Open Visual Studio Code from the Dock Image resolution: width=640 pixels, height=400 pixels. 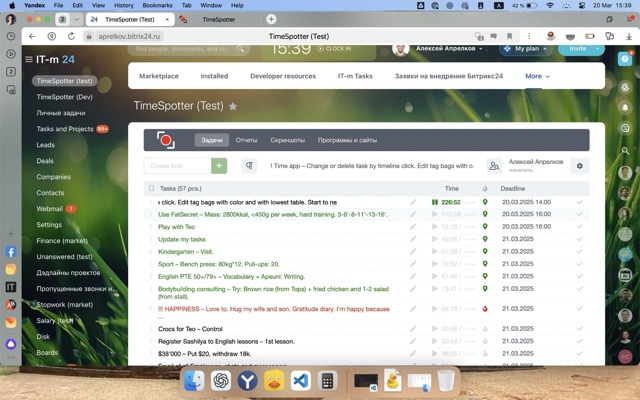[301, 380]
